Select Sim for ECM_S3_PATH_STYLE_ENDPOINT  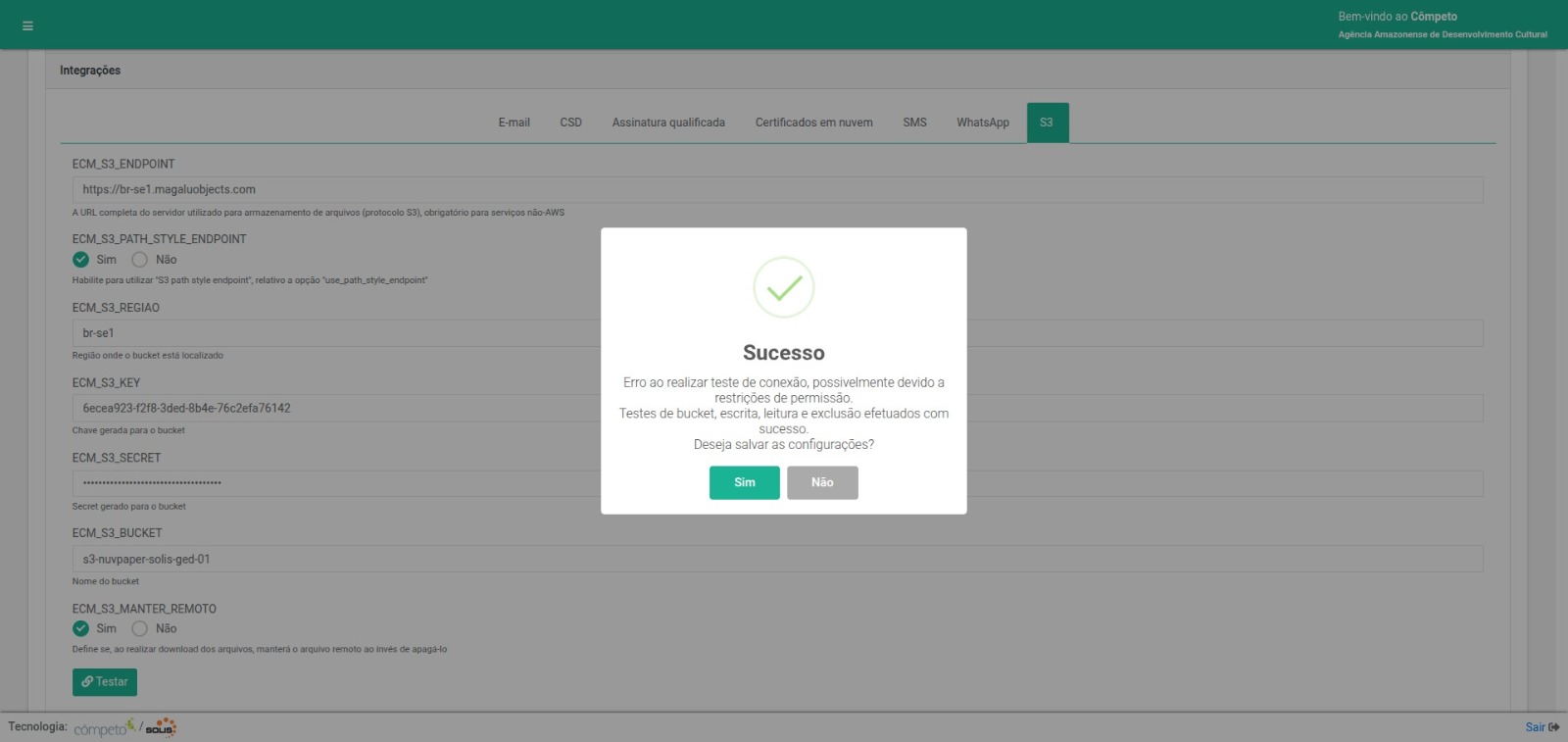tap(81, 260)
